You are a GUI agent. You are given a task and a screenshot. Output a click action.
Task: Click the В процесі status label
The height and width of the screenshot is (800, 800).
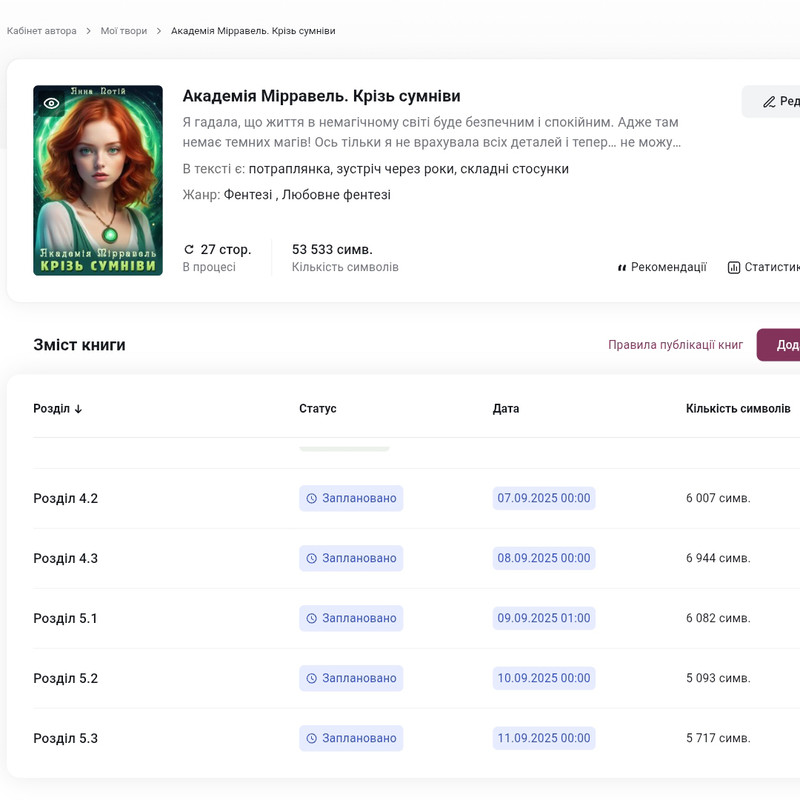[209, 267]
